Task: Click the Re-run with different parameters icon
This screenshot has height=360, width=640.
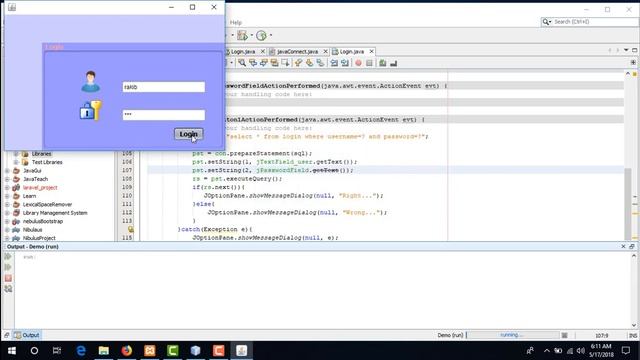Action: (8, 267)
